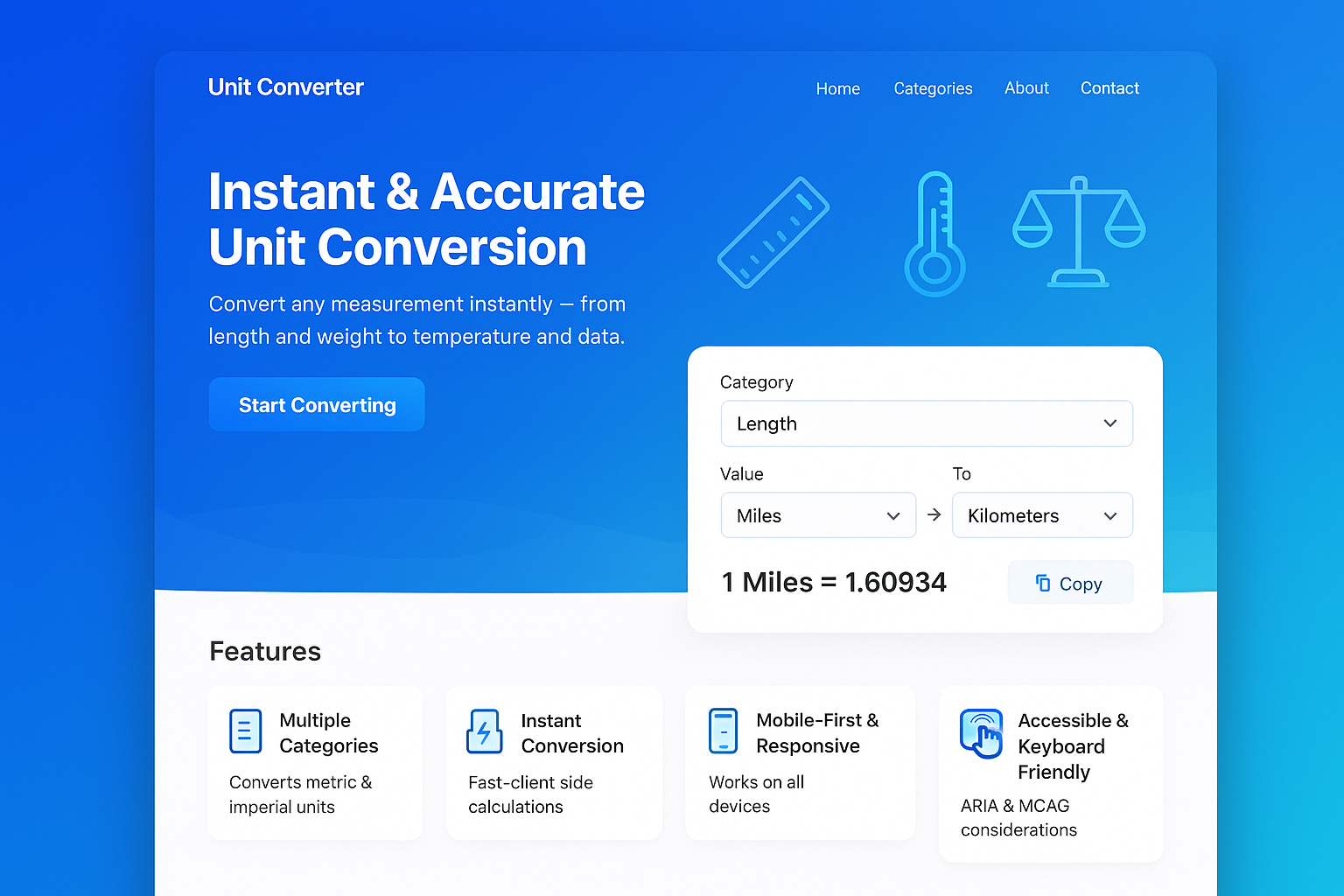Go to Home in the navigation
1344x896 pixels.
pyautogui.click(x=837, y=88)
